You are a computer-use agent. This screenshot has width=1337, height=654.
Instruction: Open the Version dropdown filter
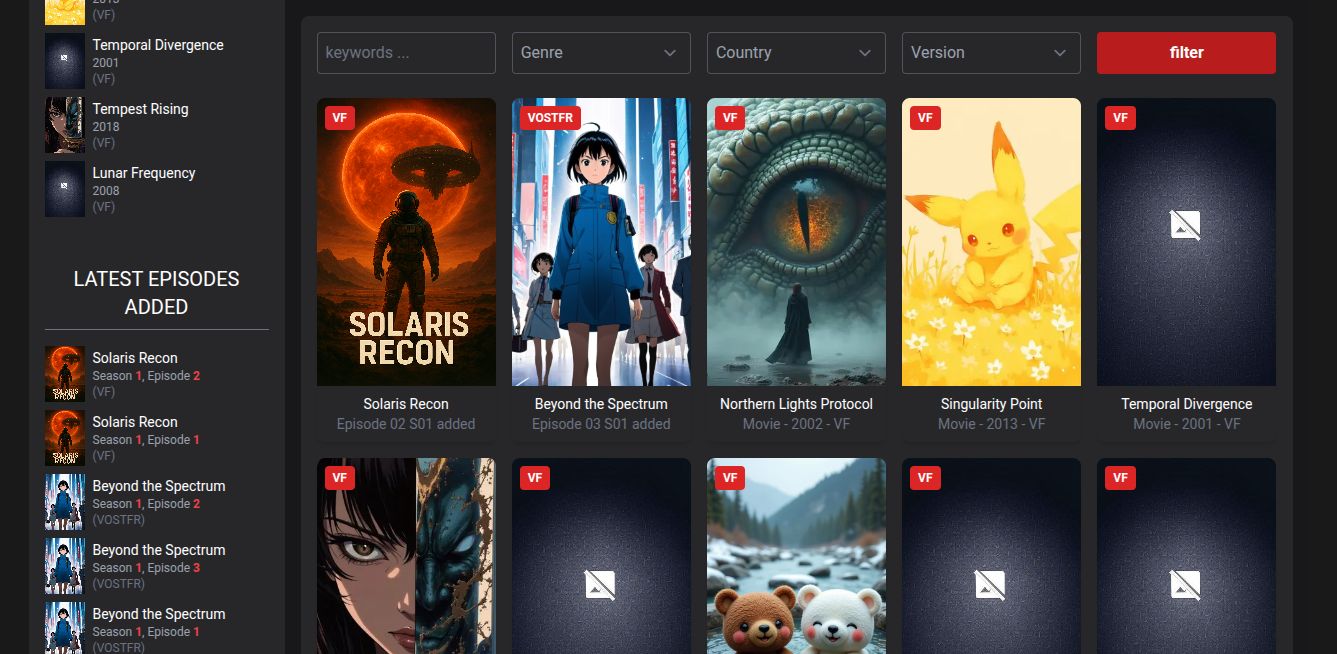991,53
